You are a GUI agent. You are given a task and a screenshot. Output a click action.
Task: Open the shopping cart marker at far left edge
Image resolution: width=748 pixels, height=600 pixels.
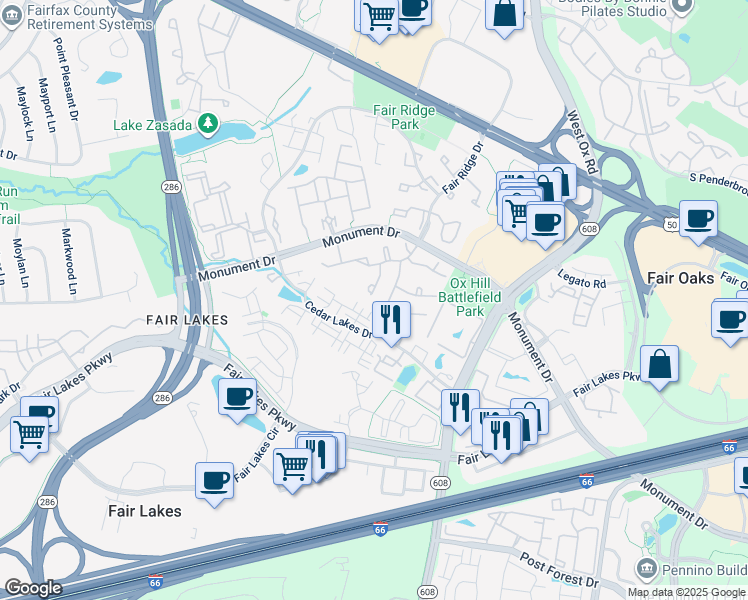[29, 435]
